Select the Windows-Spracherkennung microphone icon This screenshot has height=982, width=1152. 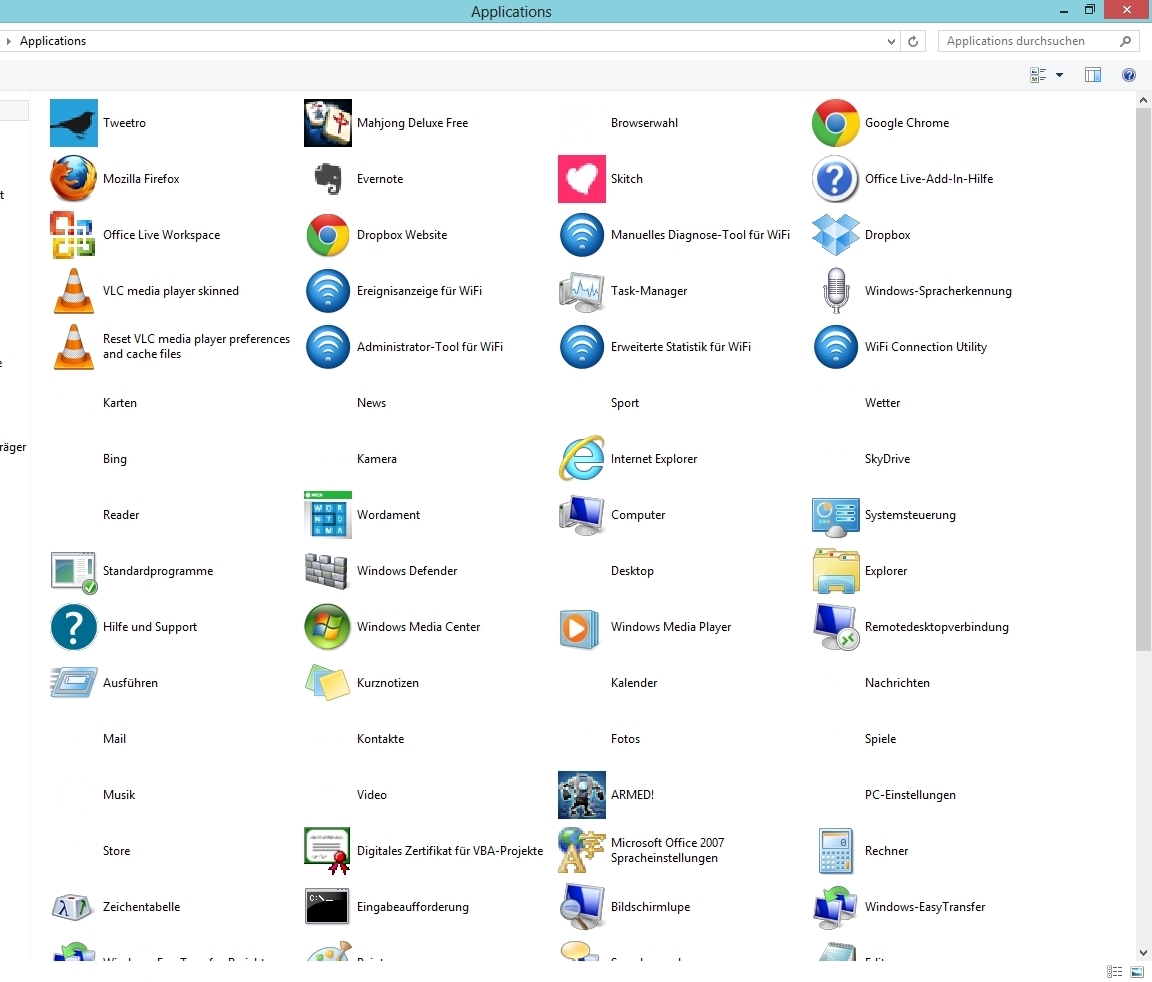(x=835, y=291)
